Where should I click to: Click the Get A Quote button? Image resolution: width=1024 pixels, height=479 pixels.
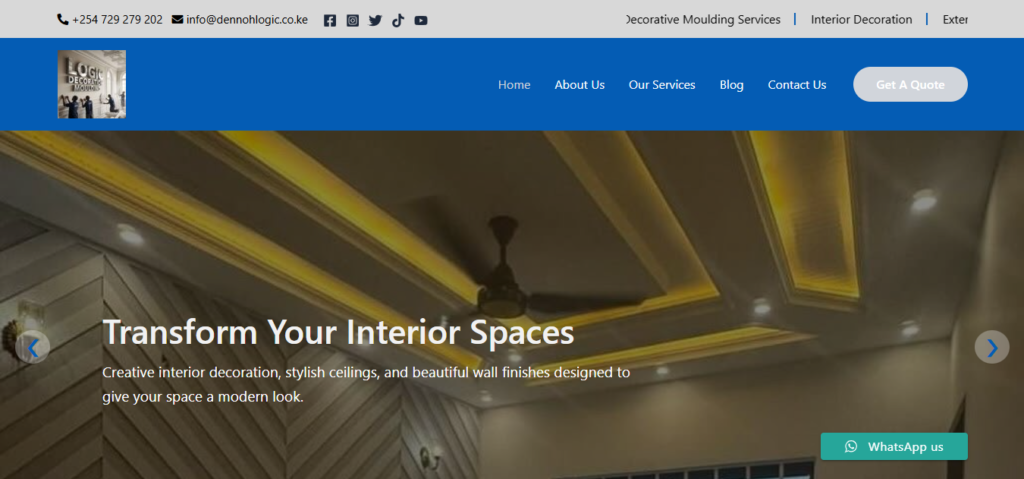tap(910, 84)
